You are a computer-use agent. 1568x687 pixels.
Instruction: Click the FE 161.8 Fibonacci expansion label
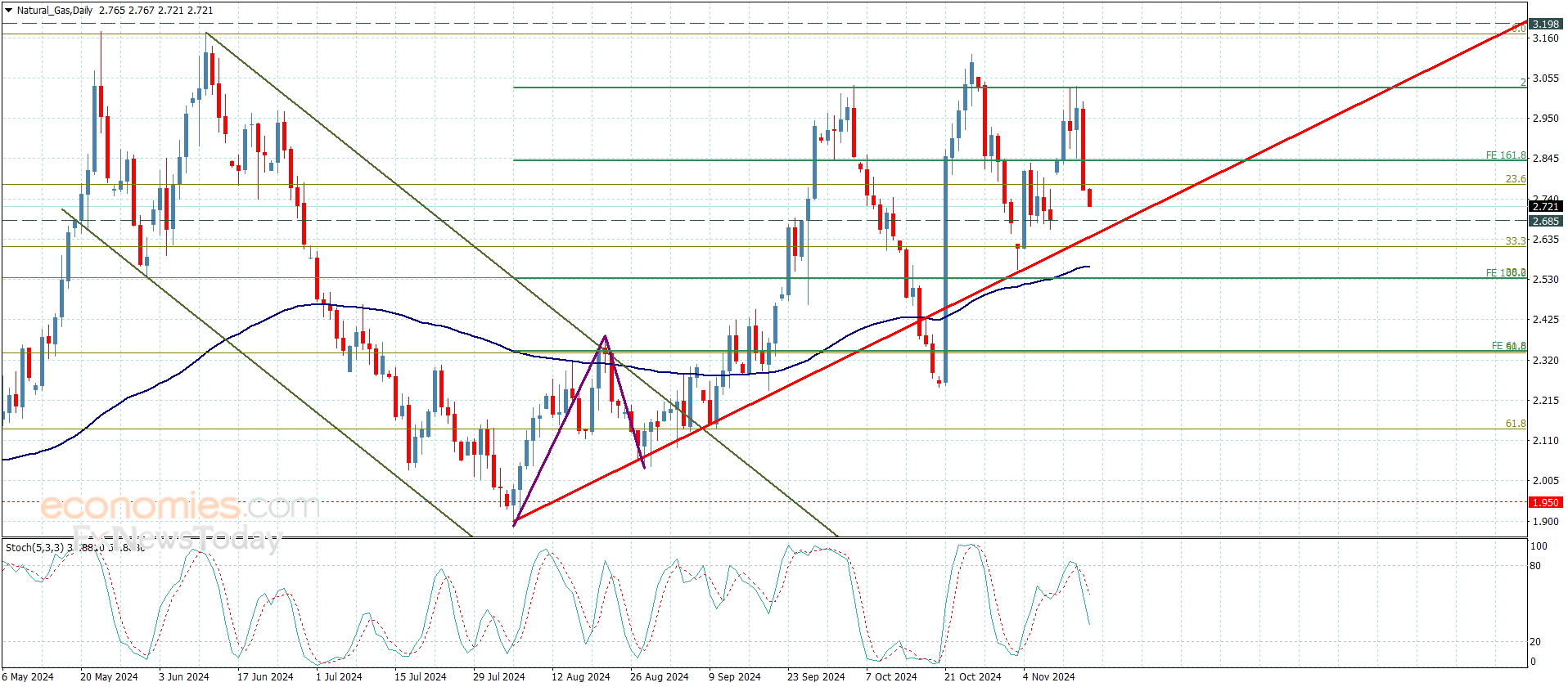tap(1506, 155)
